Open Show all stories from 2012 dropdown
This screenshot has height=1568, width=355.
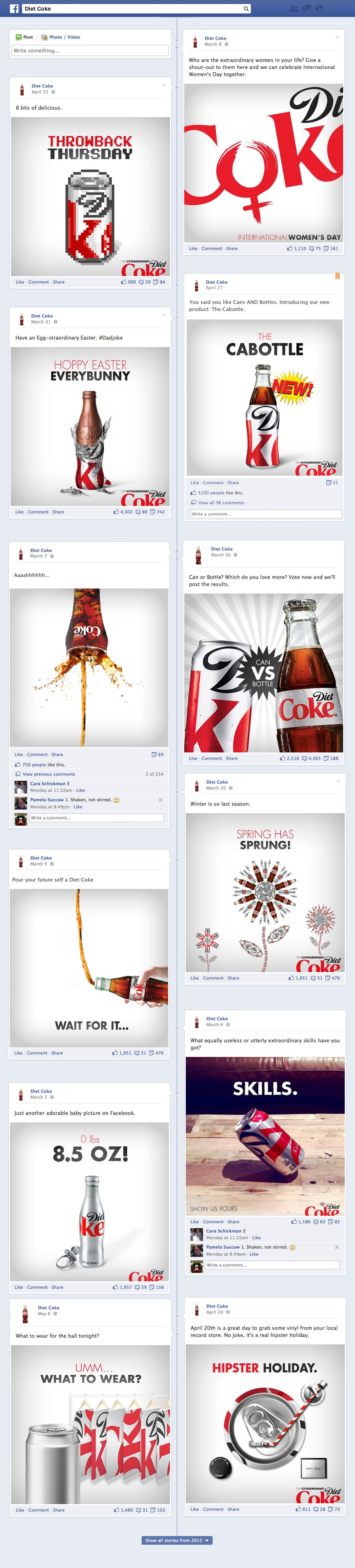coord(177,1541)
